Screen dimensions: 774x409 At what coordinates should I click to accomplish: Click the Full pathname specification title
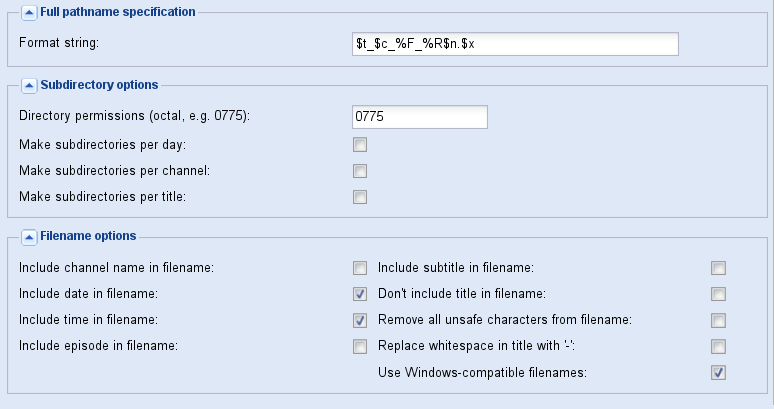pos(118,12)
